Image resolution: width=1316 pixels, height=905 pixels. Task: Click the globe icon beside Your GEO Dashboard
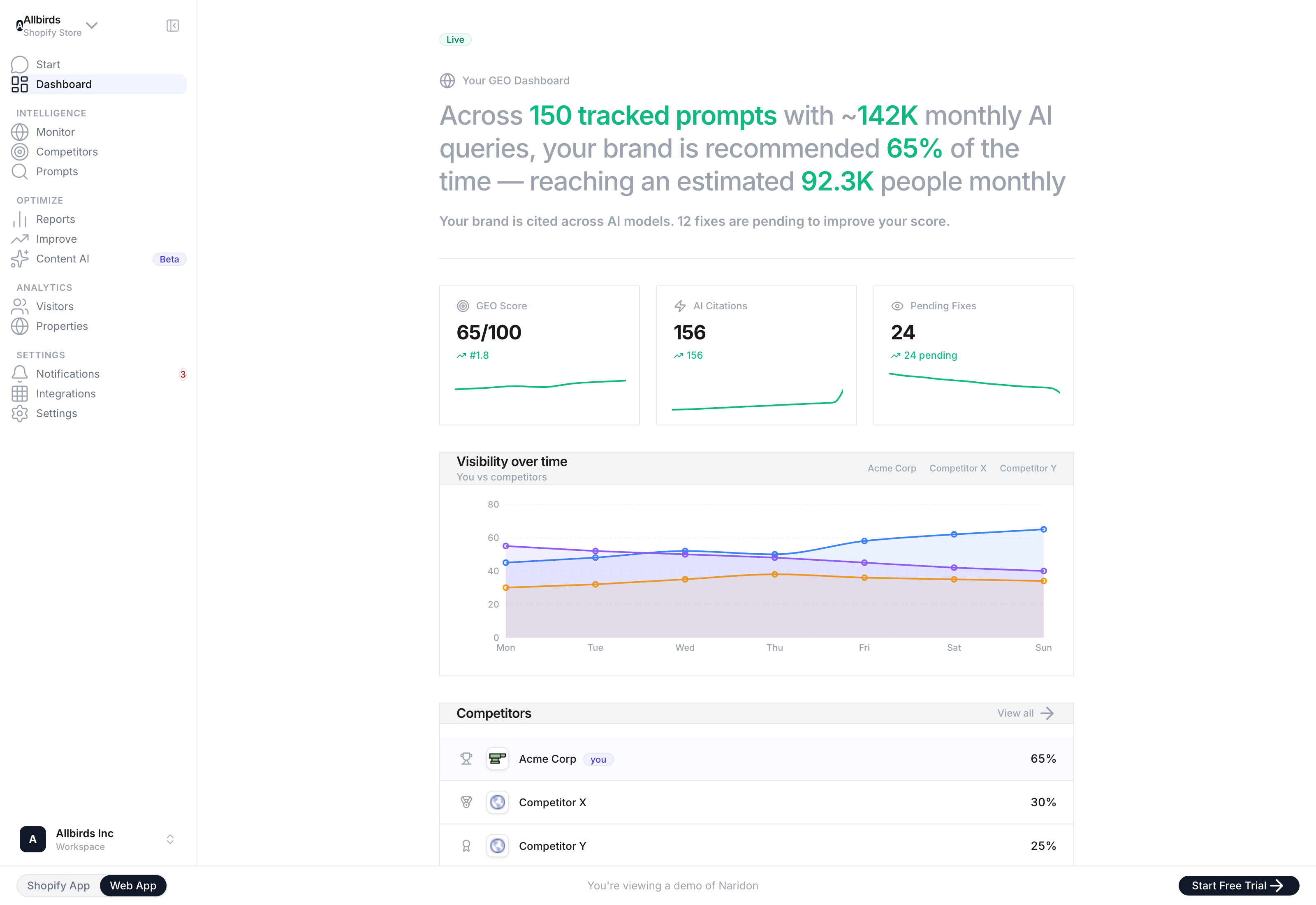447,81
